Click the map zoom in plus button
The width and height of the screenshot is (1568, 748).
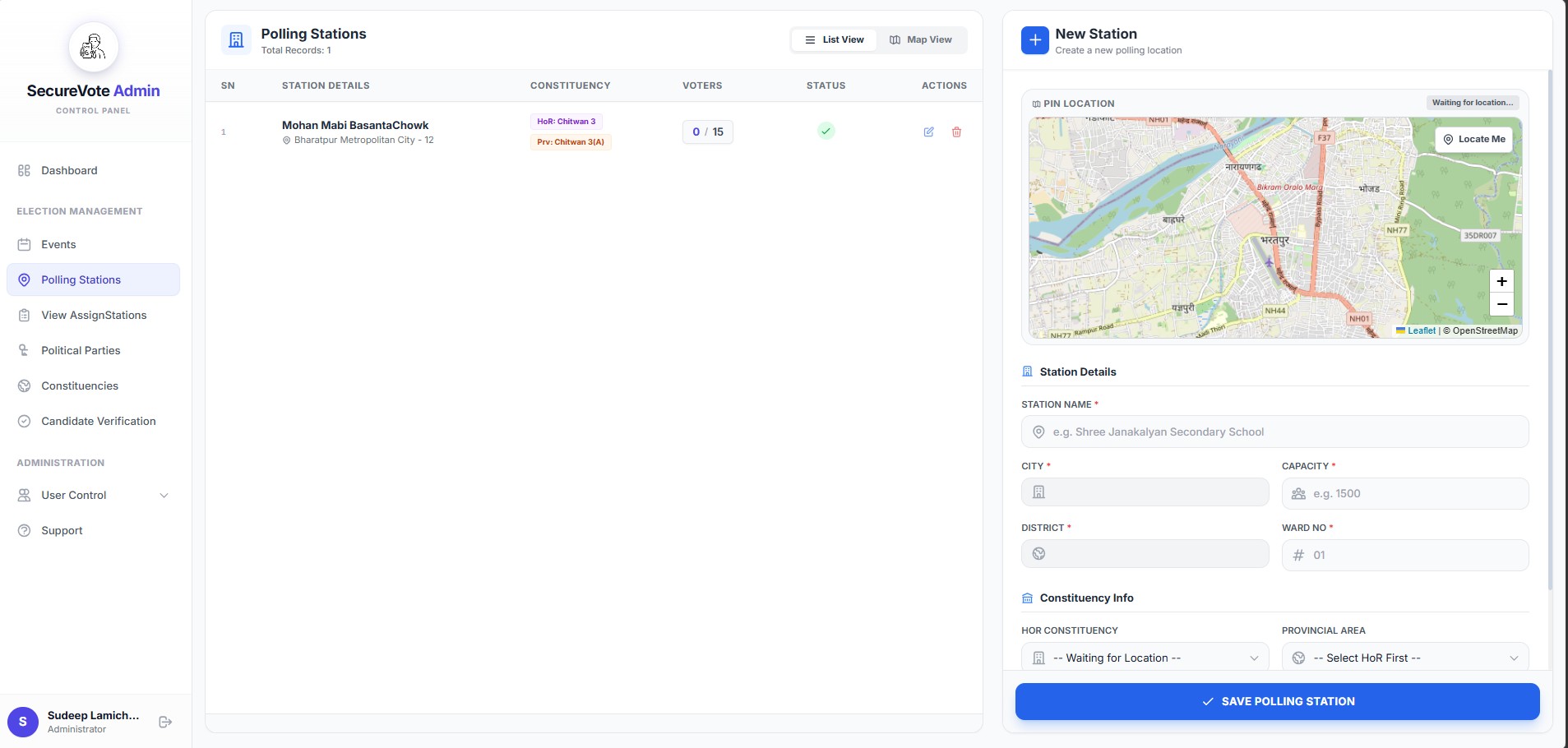pos(1501,281)
